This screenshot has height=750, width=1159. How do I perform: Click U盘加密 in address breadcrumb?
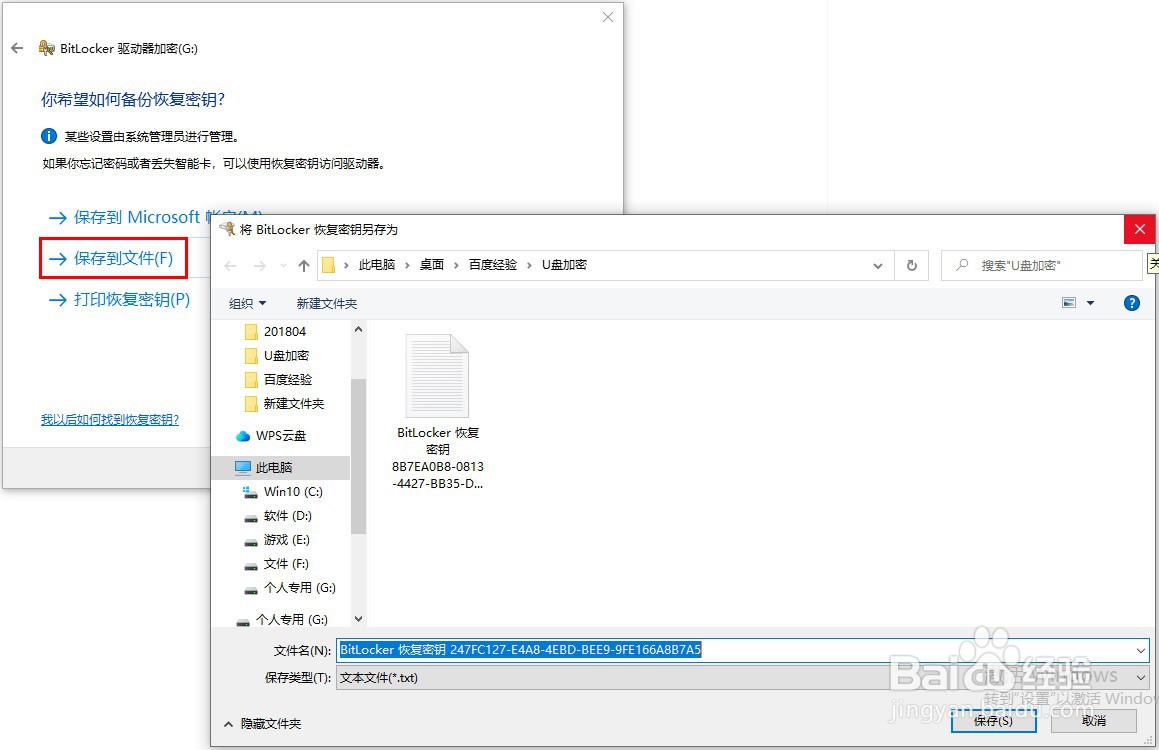click(x=564, y=265)
